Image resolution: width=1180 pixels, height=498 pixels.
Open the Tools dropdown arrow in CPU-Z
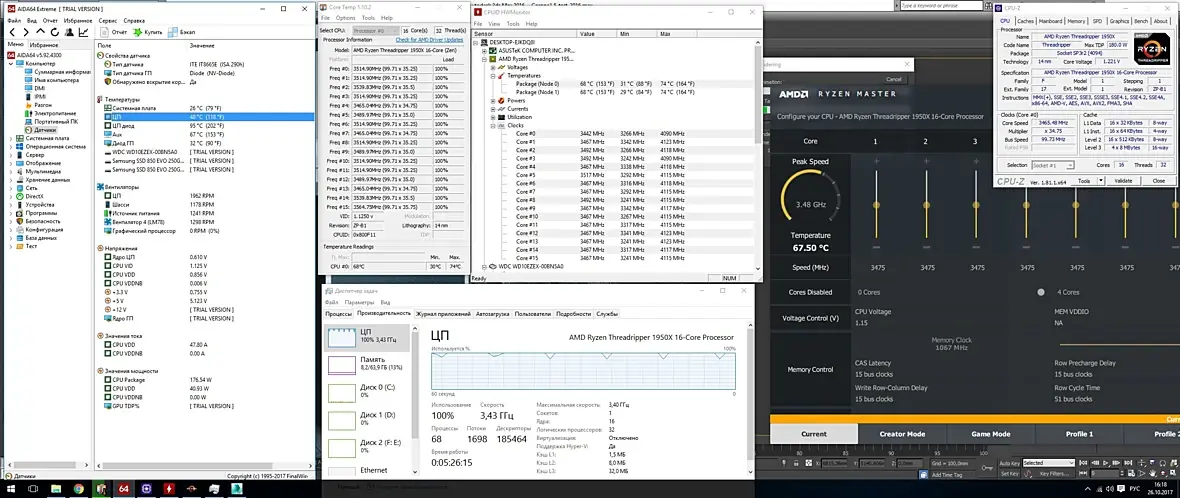point(1103,181)
